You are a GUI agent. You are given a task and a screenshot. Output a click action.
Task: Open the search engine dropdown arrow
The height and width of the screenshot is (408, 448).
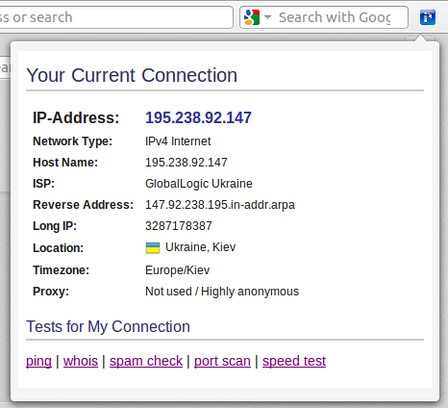coord(268,17)
